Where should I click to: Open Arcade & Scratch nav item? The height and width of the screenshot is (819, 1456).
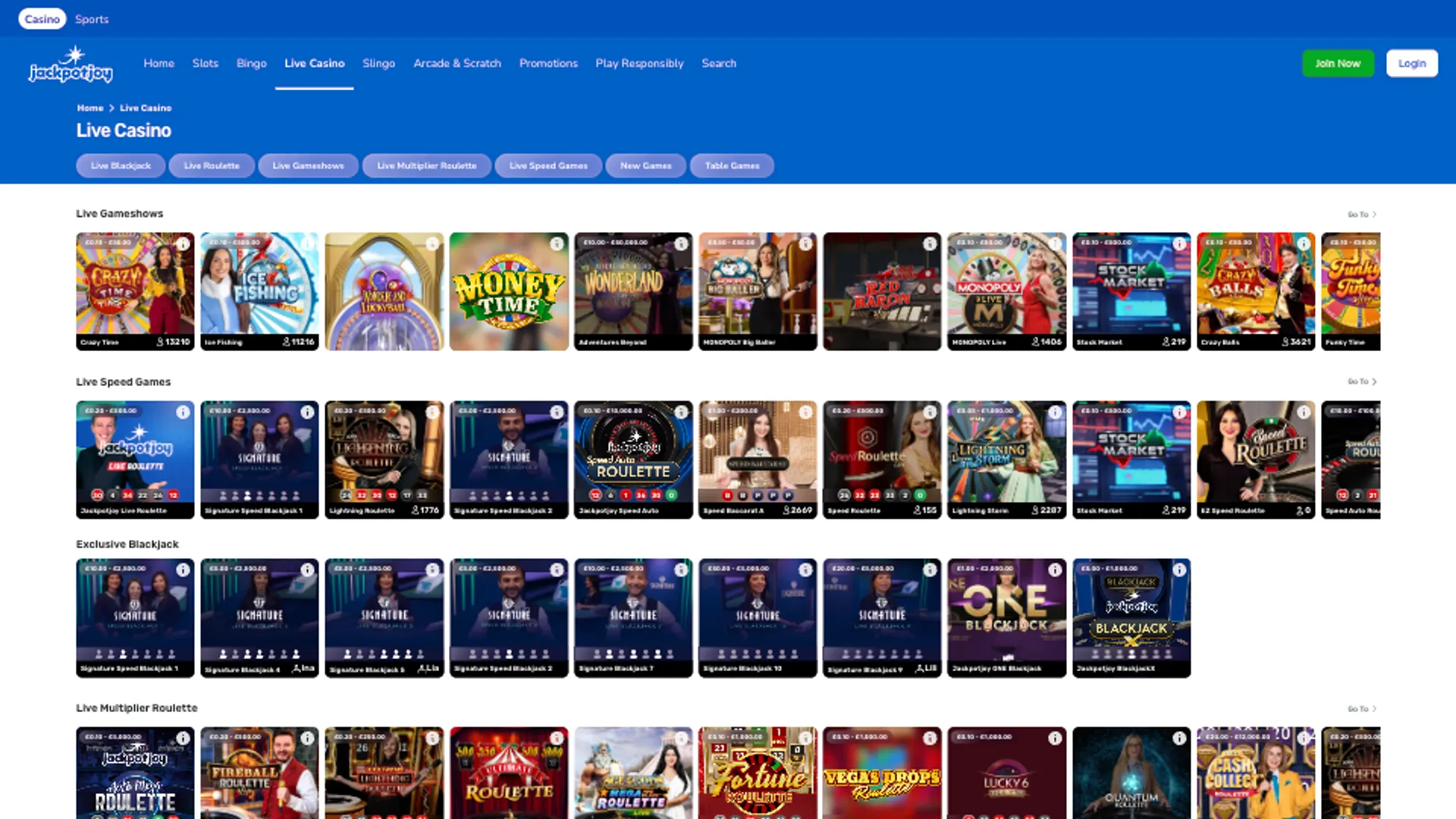click(x=457, y=64)
